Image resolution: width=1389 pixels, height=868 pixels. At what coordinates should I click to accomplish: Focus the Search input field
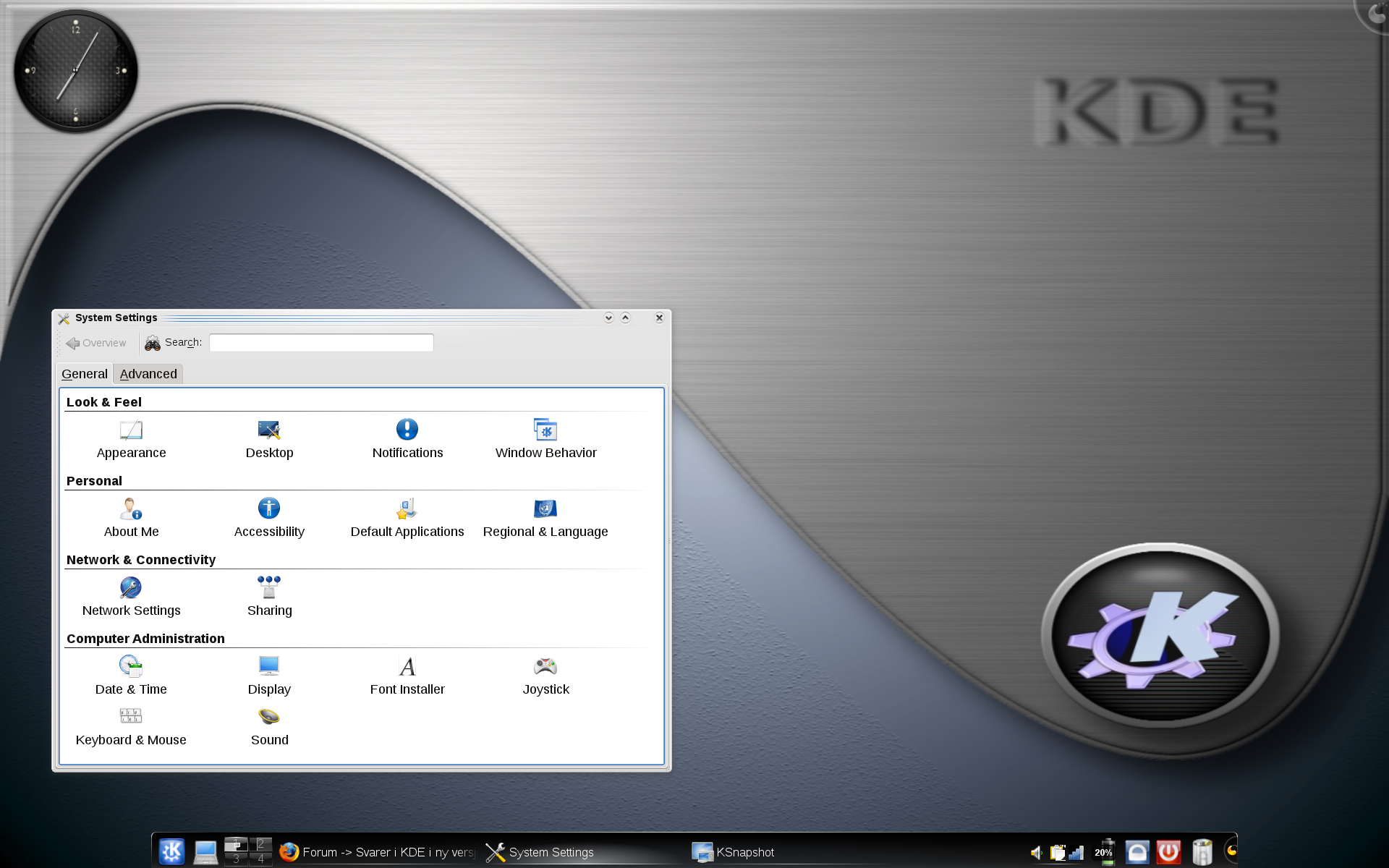point(321,342)
